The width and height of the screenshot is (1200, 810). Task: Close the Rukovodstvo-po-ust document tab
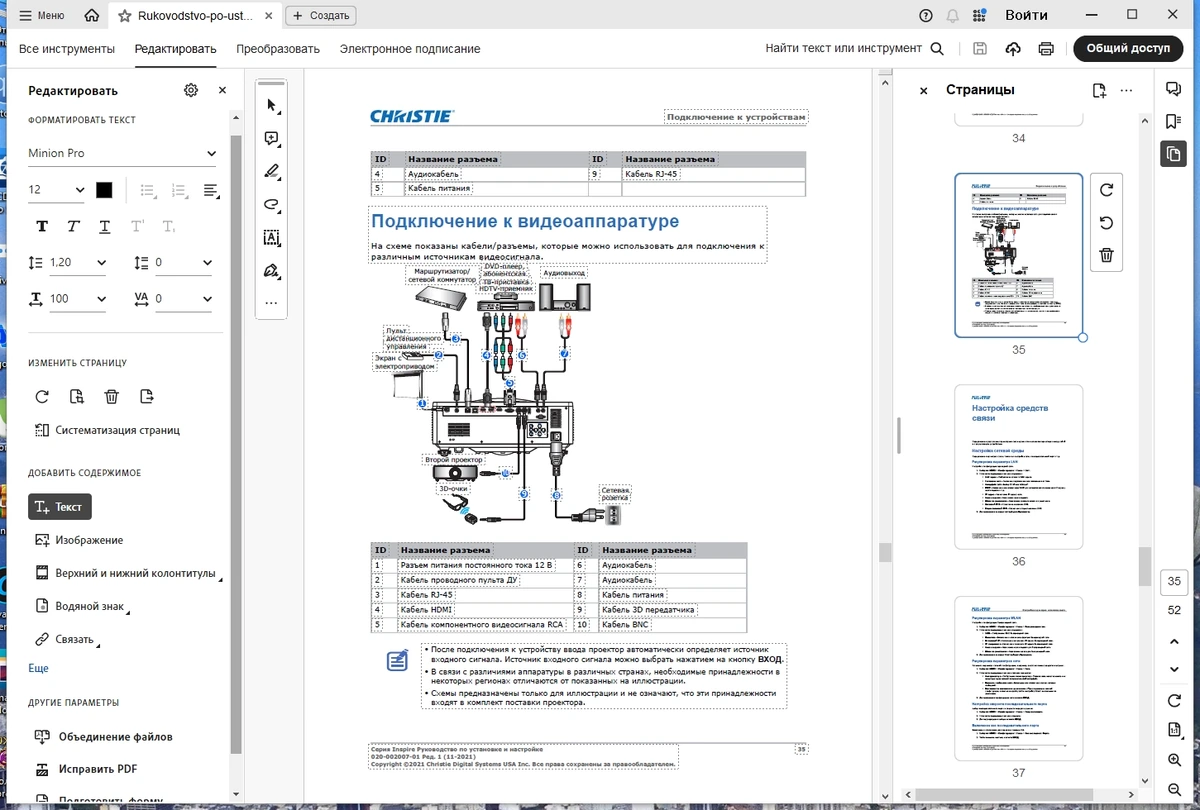[x=267, y=15]
